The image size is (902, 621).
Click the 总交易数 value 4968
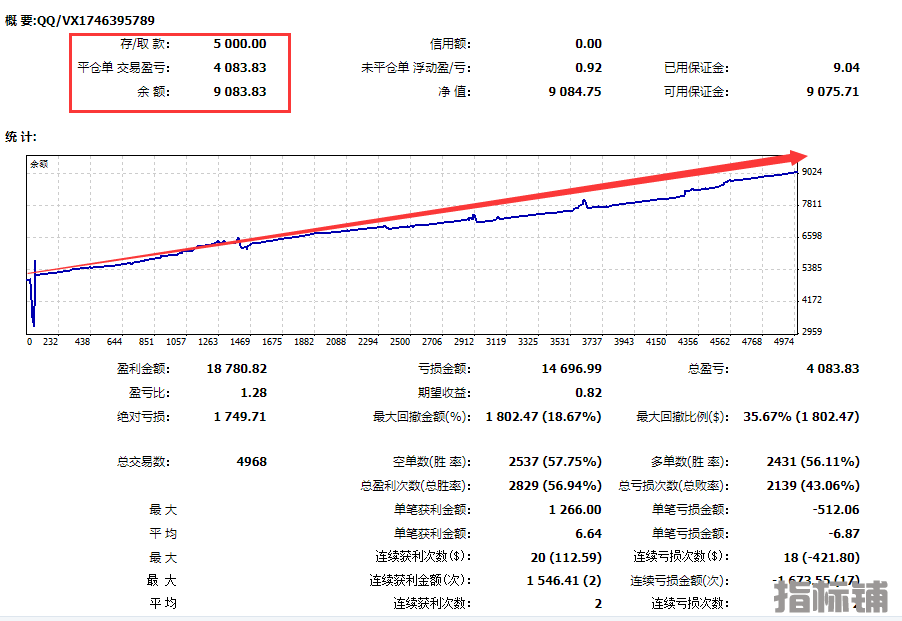coord(250,462)
